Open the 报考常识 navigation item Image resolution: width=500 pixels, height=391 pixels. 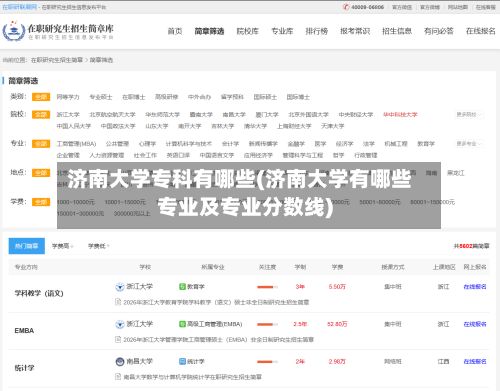click(x=355, y=31)
